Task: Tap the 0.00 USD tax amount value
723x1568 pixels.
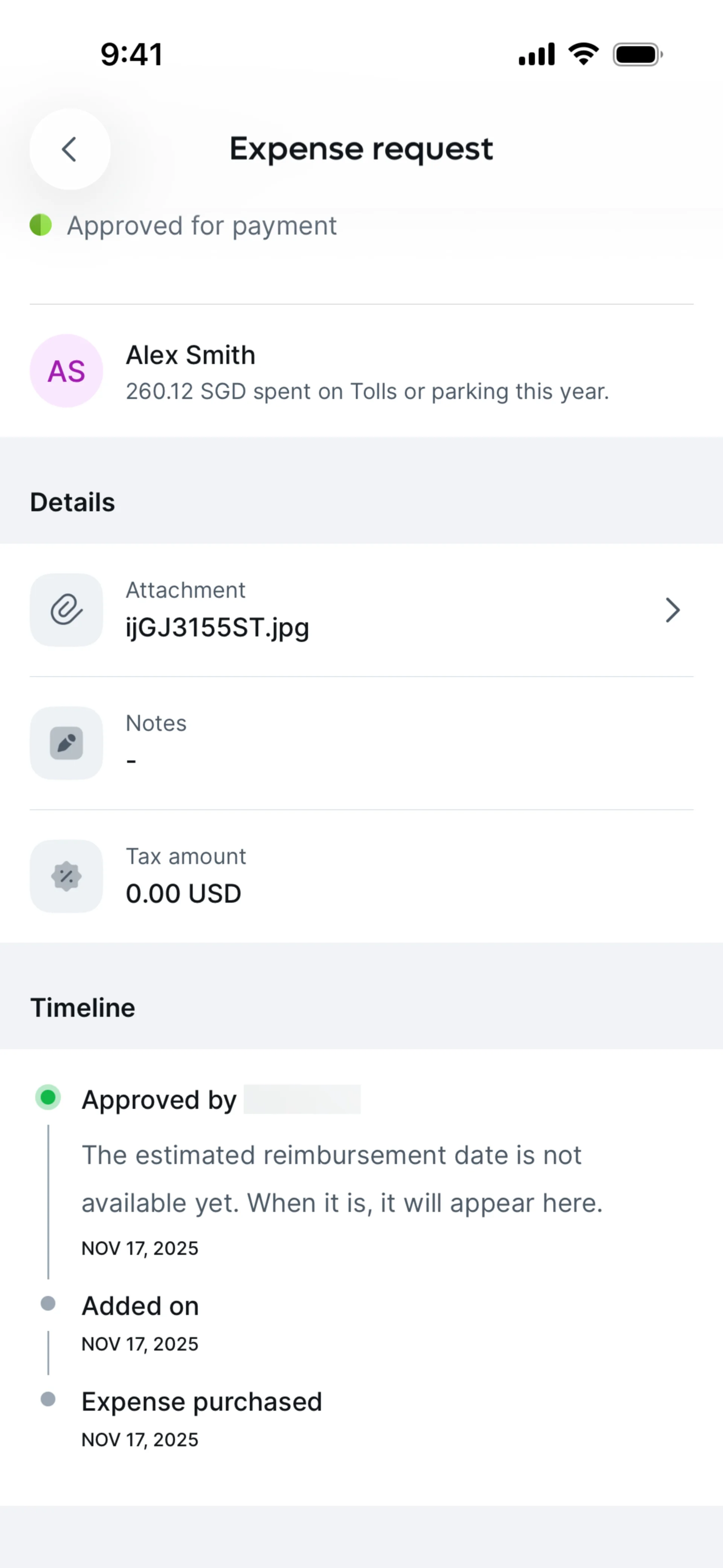Action: point(183,894)
